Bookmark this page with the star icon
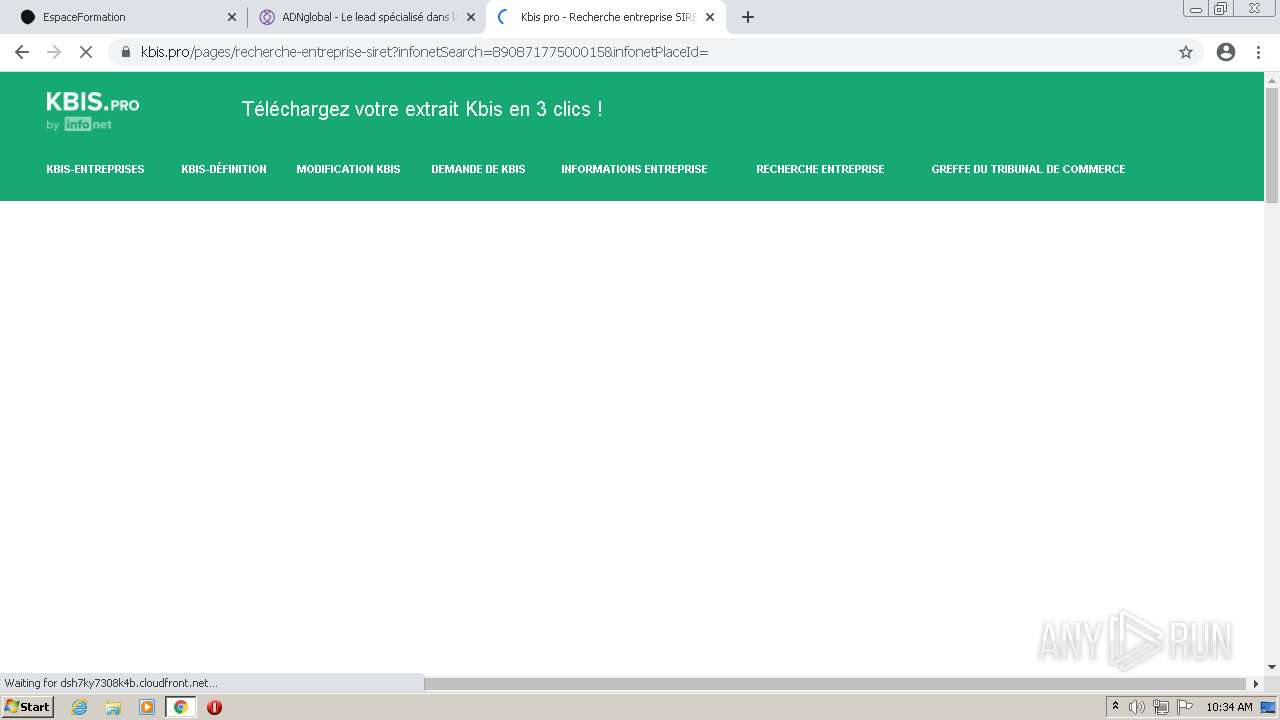Image resolution: width=1280 pixels, height=720 pixels. point(1186,52)
